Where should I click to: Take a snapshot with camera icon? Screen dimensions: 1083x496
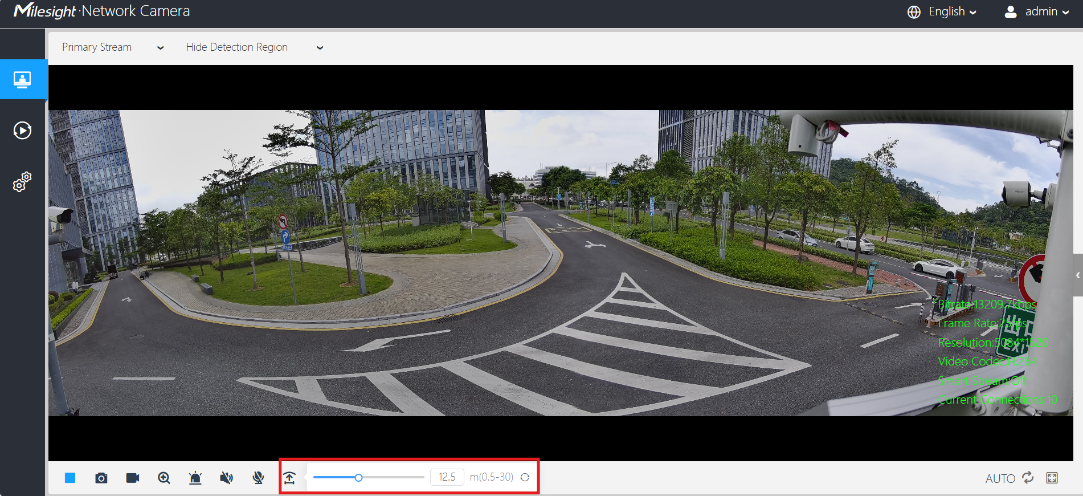[102, 478]
